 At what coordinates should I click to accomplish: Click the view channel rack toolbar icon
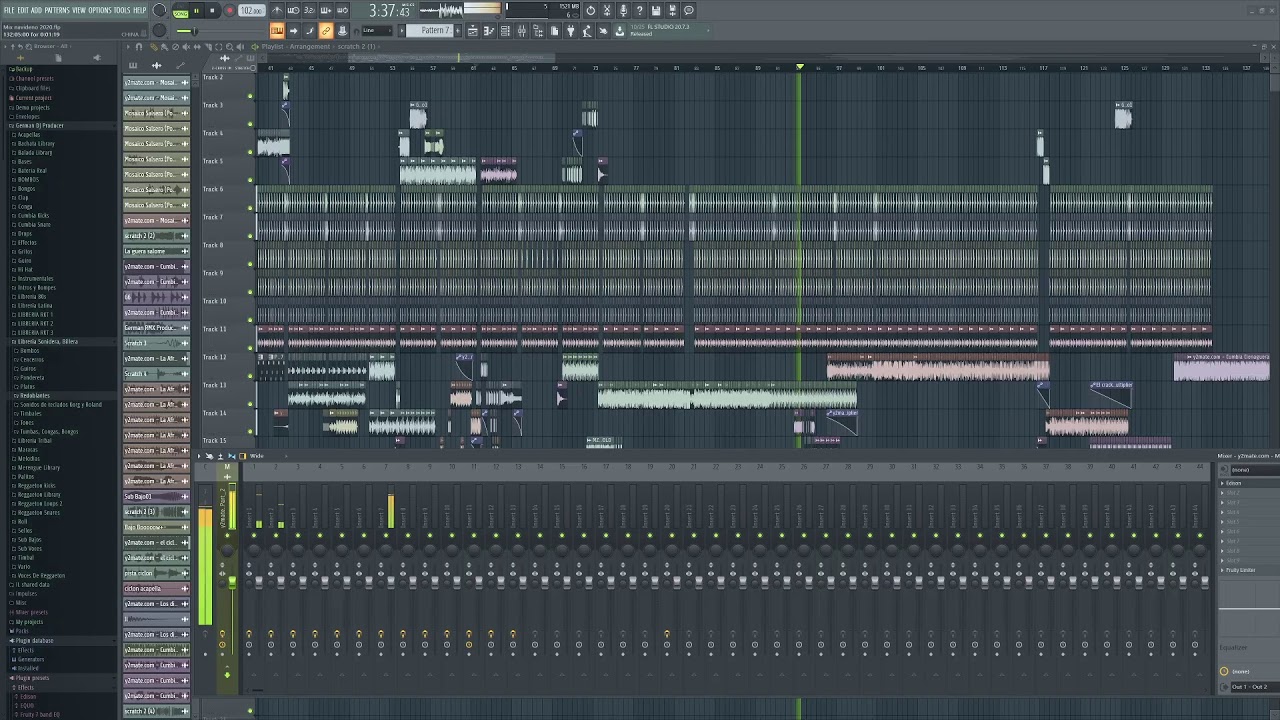(x=505, y=31)
